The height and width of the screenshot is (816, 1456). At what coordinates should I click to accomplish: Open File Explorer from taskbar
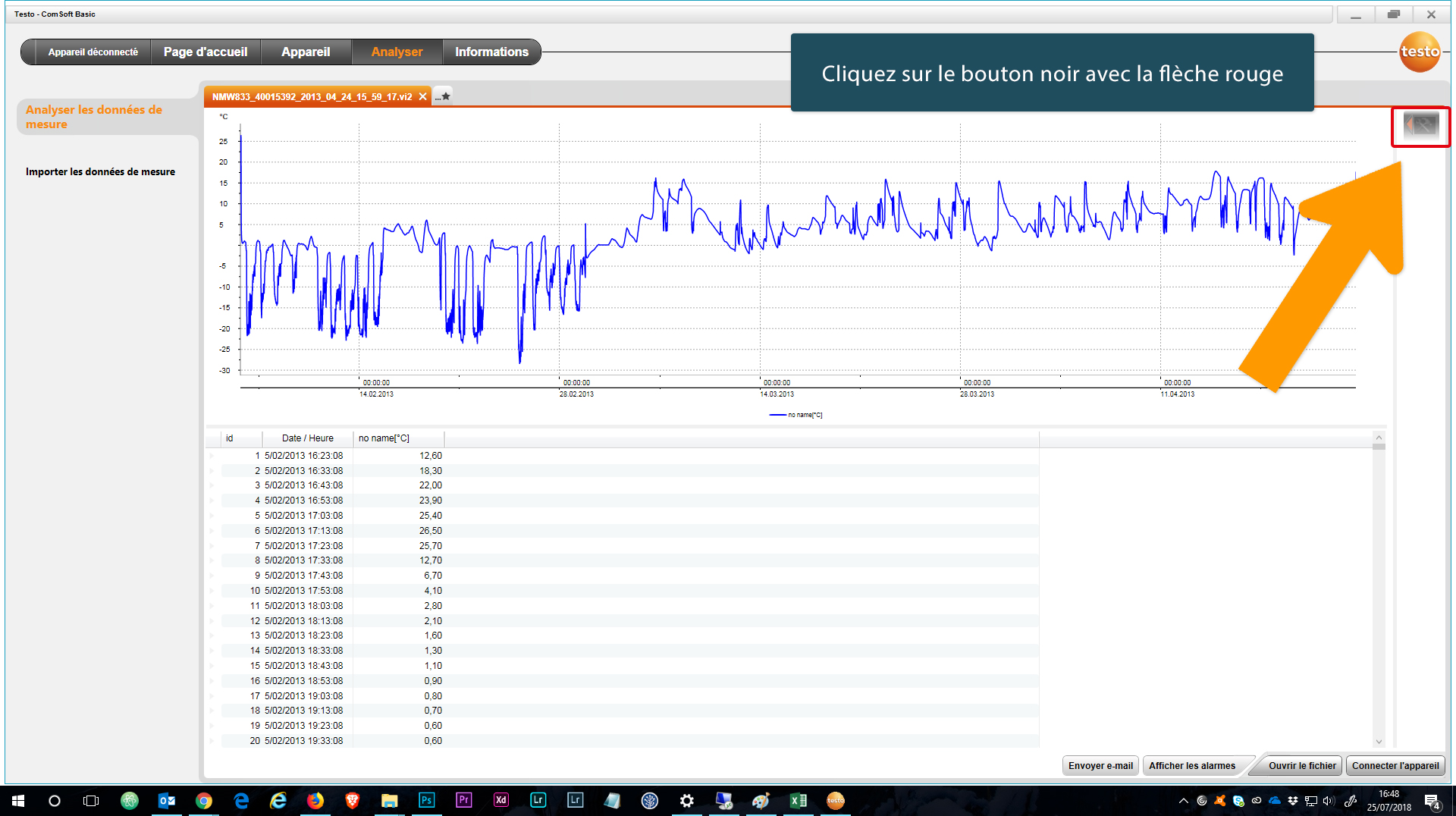click(390, 801)
